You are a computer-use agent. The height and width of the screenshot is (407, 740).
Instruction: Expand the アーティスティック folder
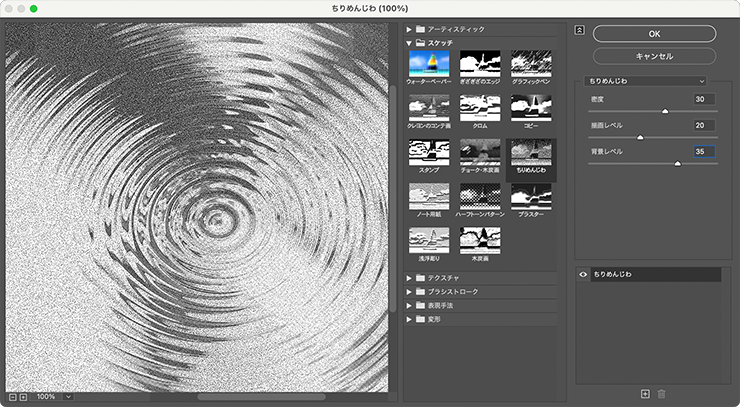(409, 29)
